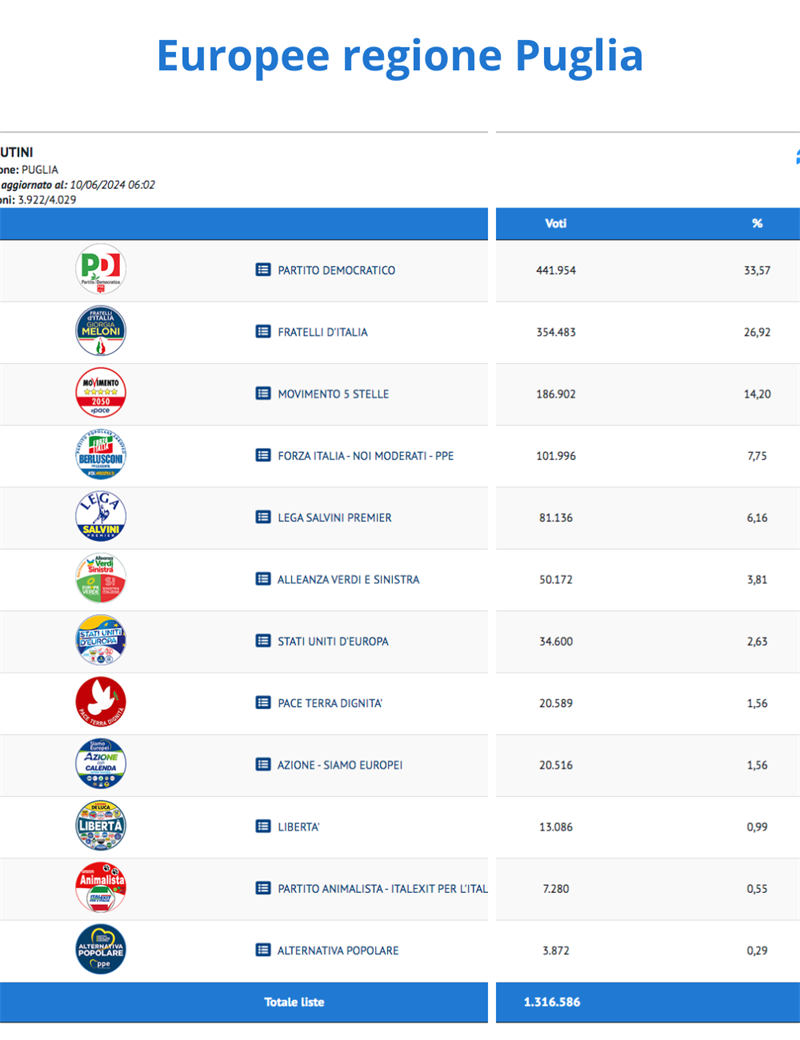Click the total votes 1.316.586

click(552, 1002)
